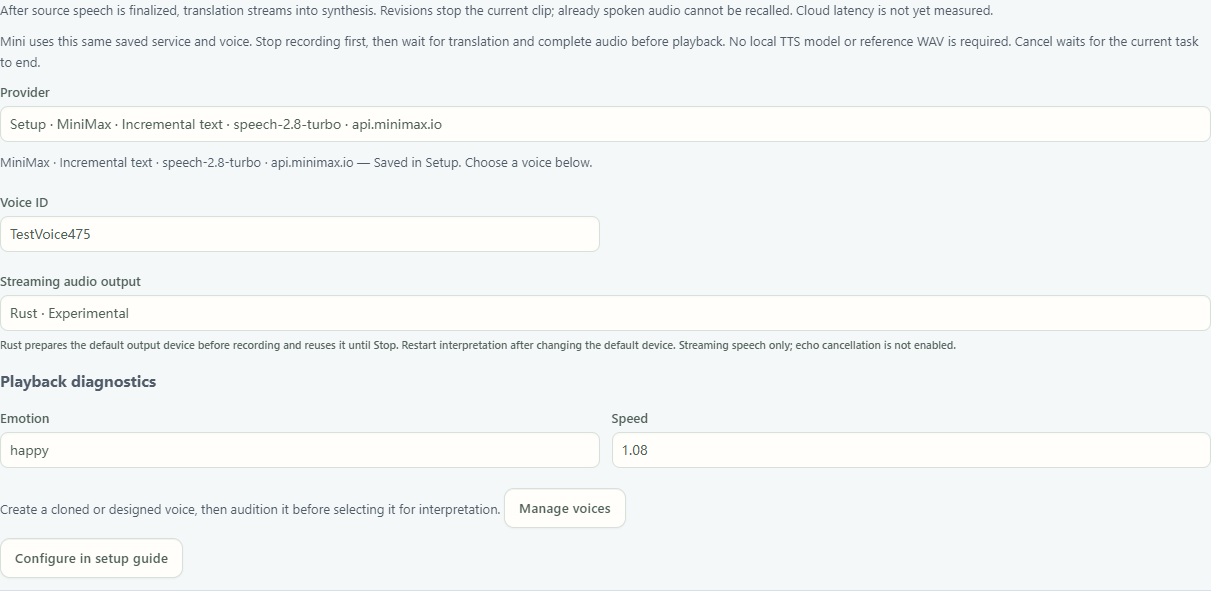Click the 'happy' emotion value
Screen dimensions: 1211x591
click(29, 450)
